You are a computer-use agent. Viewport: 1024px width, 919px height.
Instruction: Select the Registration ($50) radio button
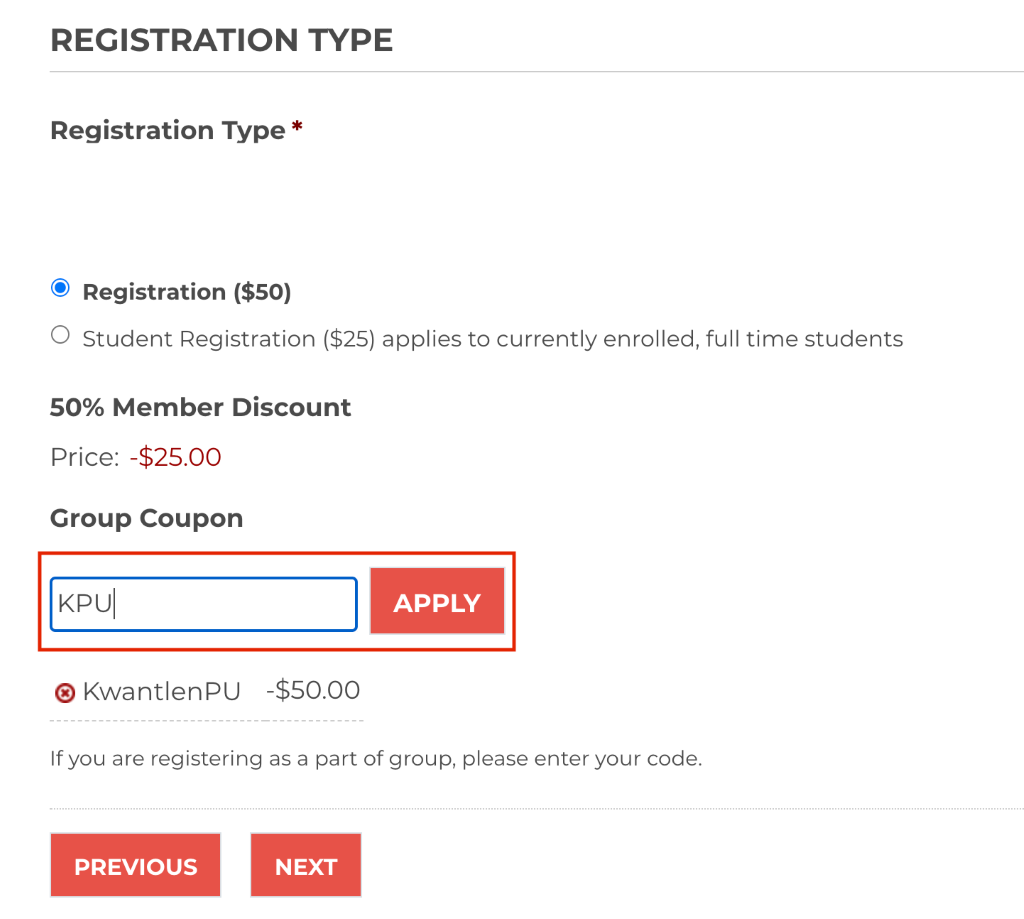60,288
